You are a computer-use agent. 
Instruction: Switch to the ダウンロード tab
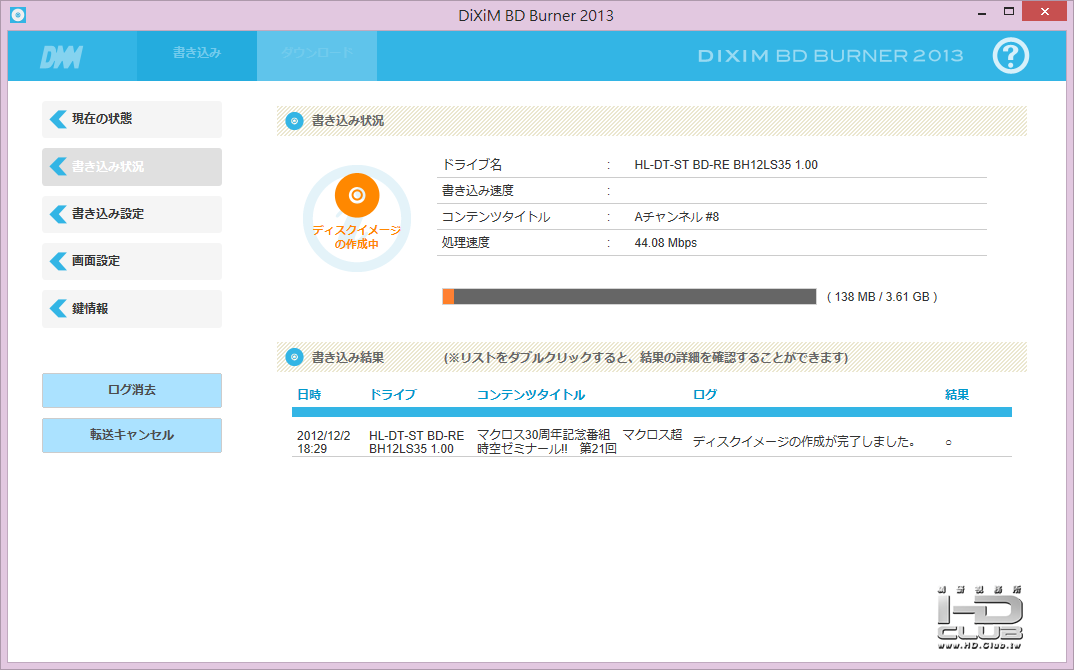click(317, 55)
